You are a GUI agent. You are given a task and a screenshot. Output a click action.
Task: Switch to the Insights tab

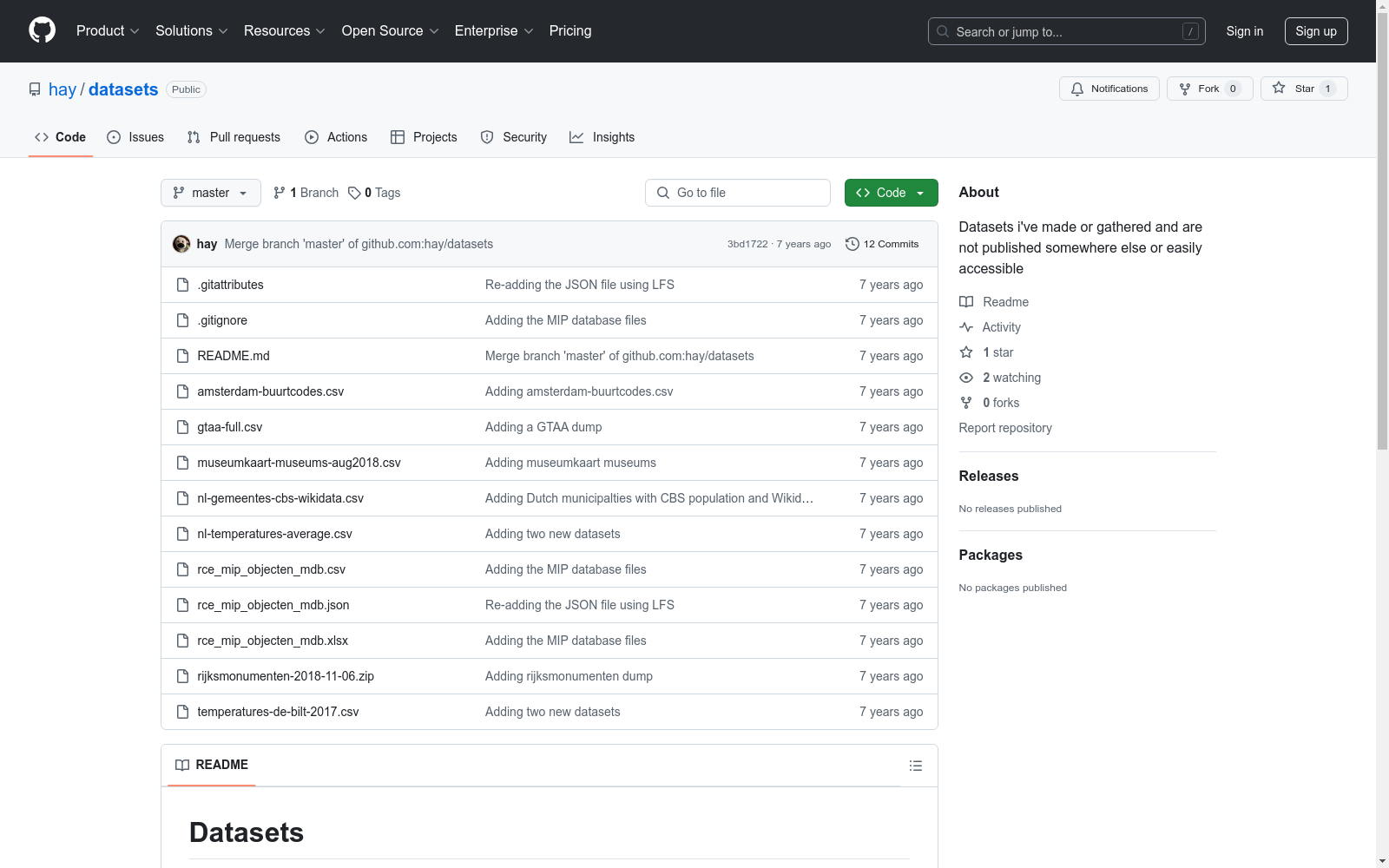point(602,137)
